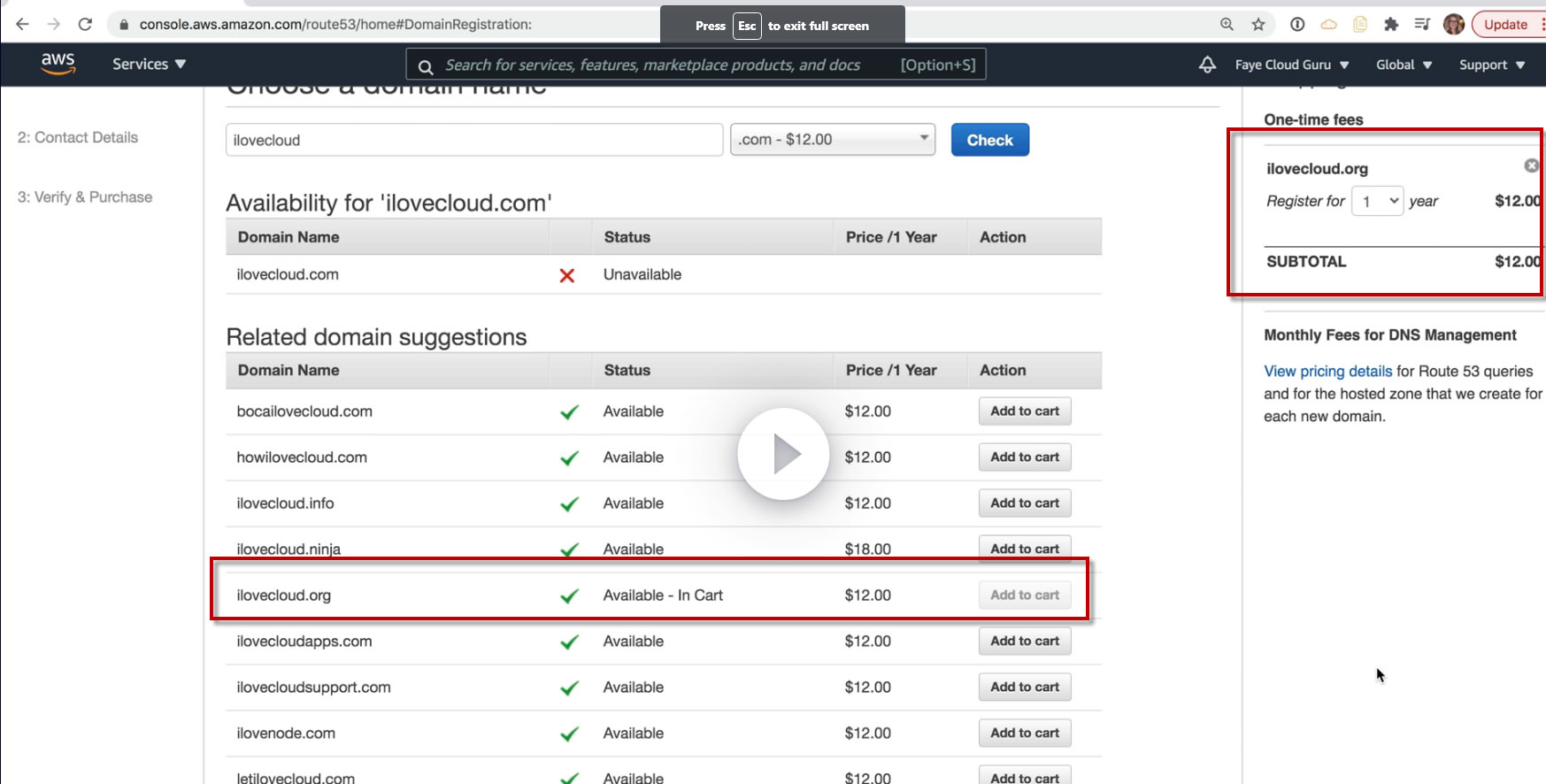1546x784 pixels.
Task: Click the One-time fees heading
Action: point(1313,119)
